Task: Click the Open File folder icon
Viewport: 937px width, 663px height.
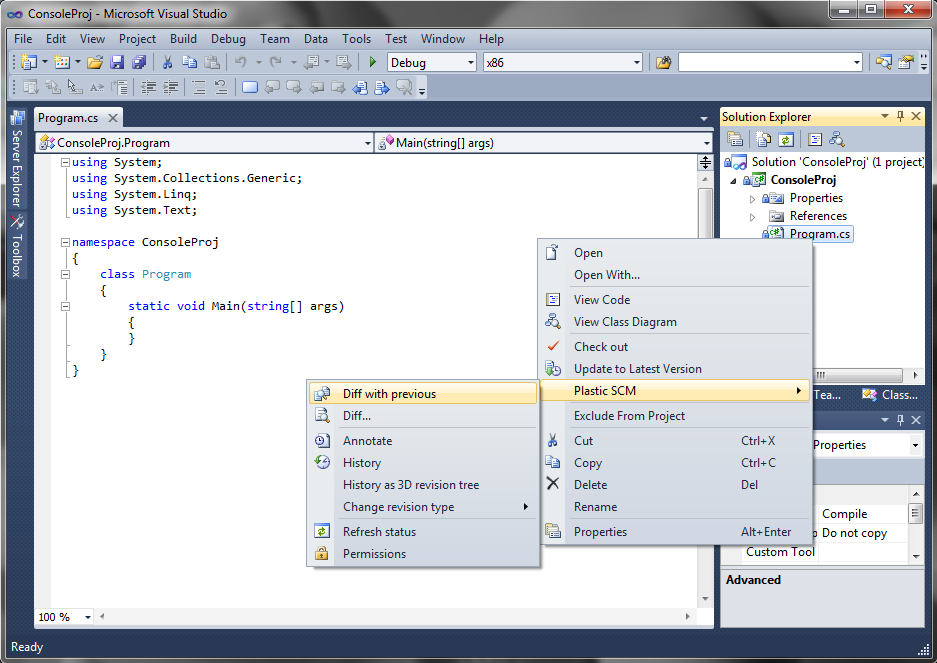Action: [95, 62]
